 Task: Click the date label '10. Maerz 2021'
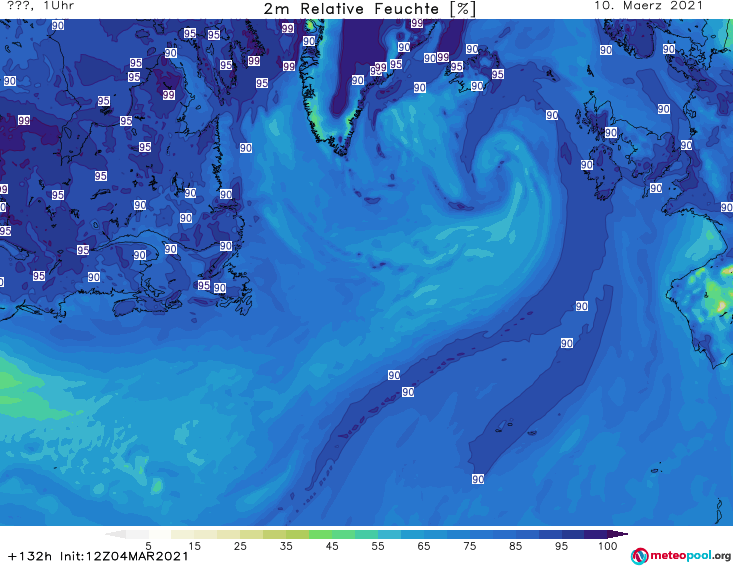648,6
